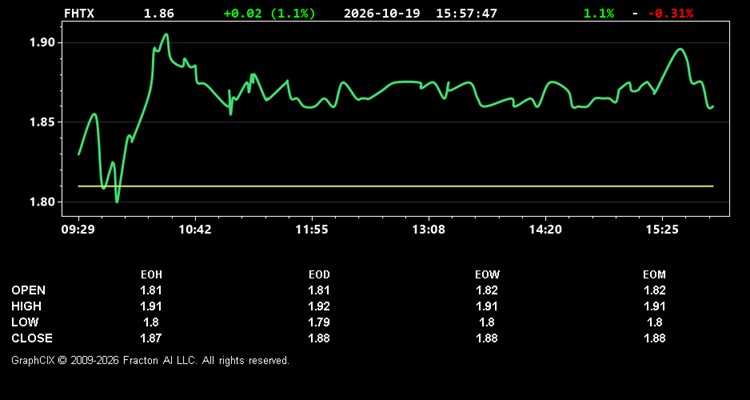Select the EOD OPEN value 1.81
The width and height of the screenshot is (750, 400).
tap(319, 290)
